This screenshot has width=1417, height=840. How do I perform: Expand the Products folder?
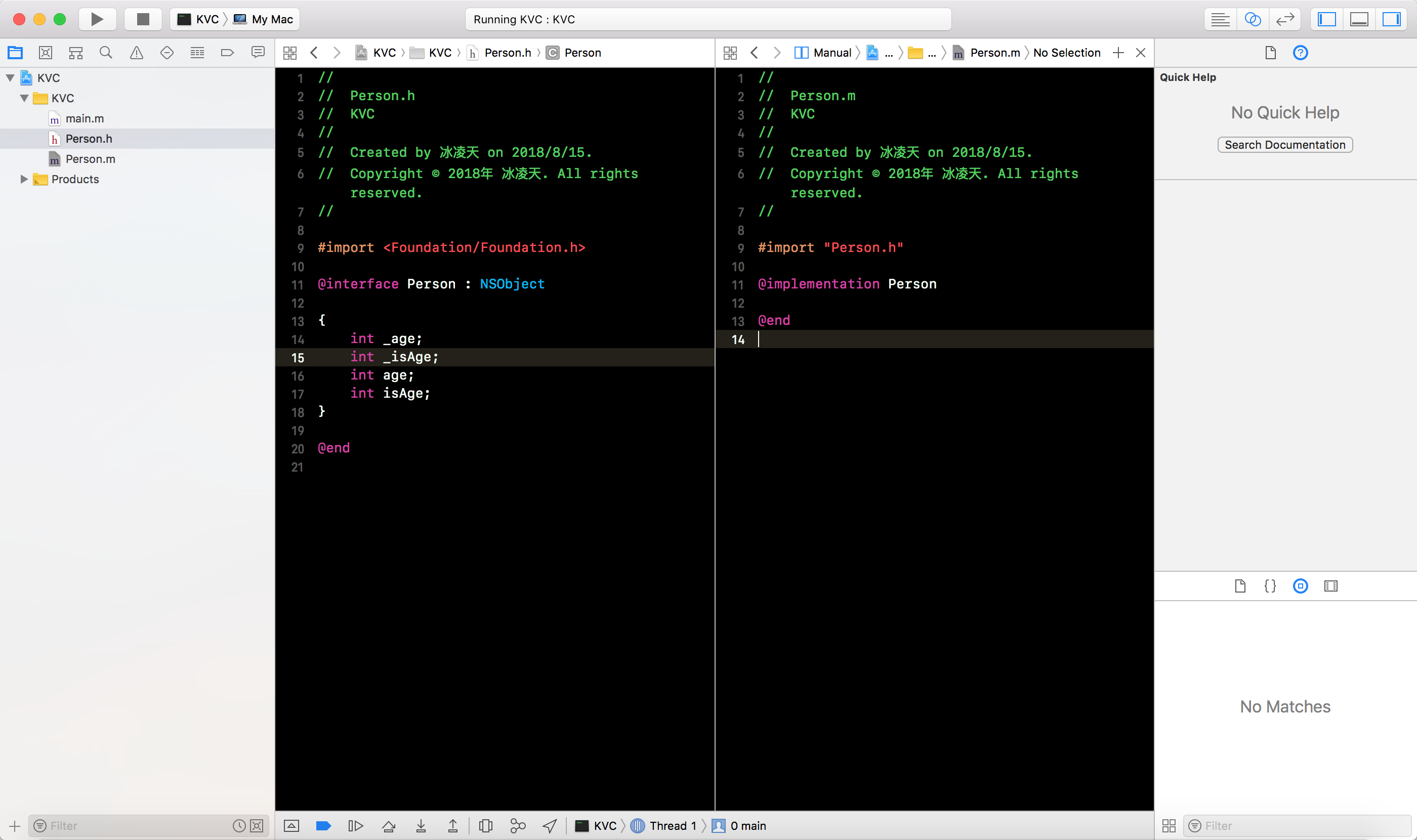(x=24, y=180)
